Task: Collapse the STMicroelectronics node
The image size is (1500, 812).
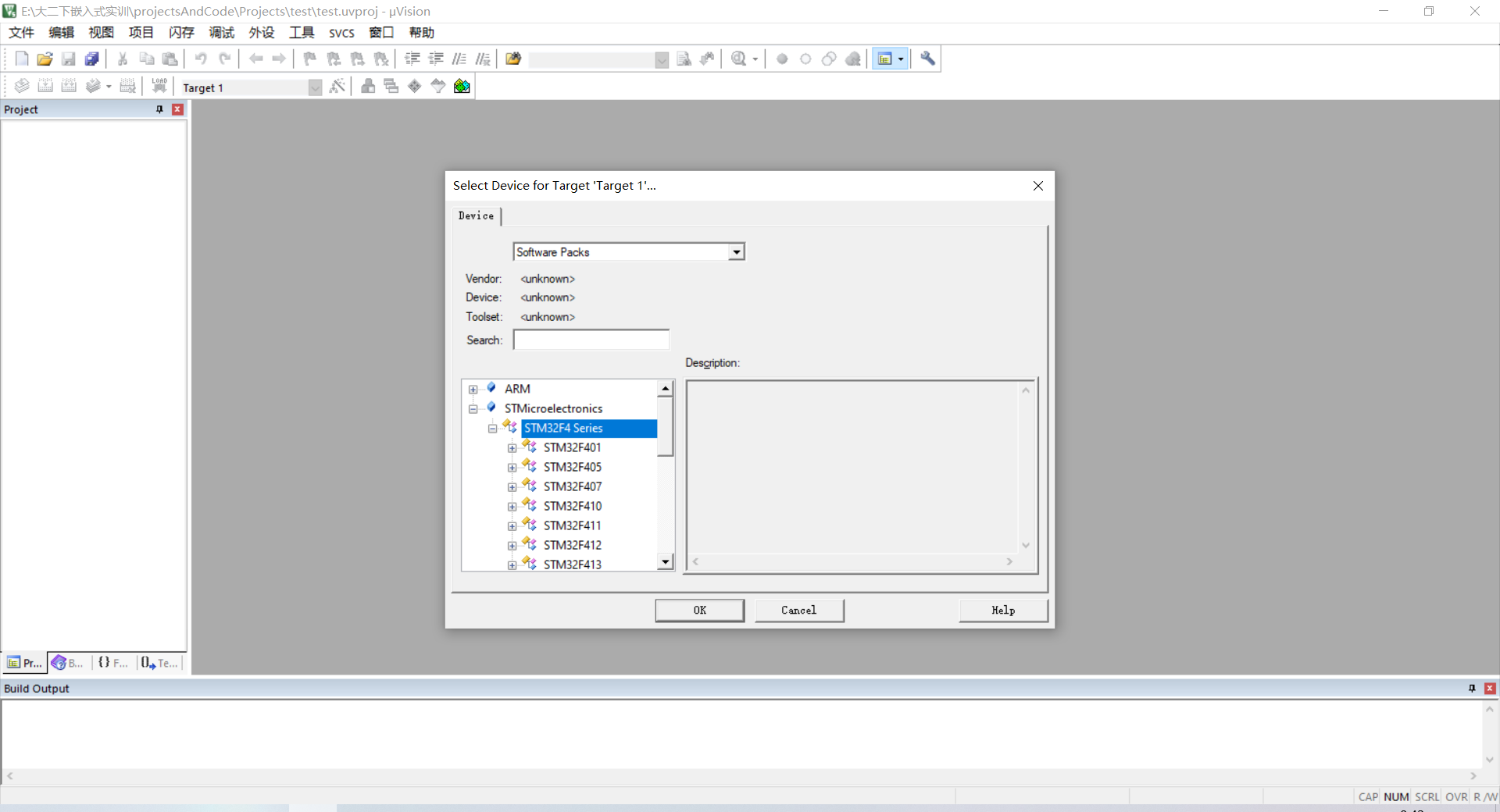Action: 473,409
